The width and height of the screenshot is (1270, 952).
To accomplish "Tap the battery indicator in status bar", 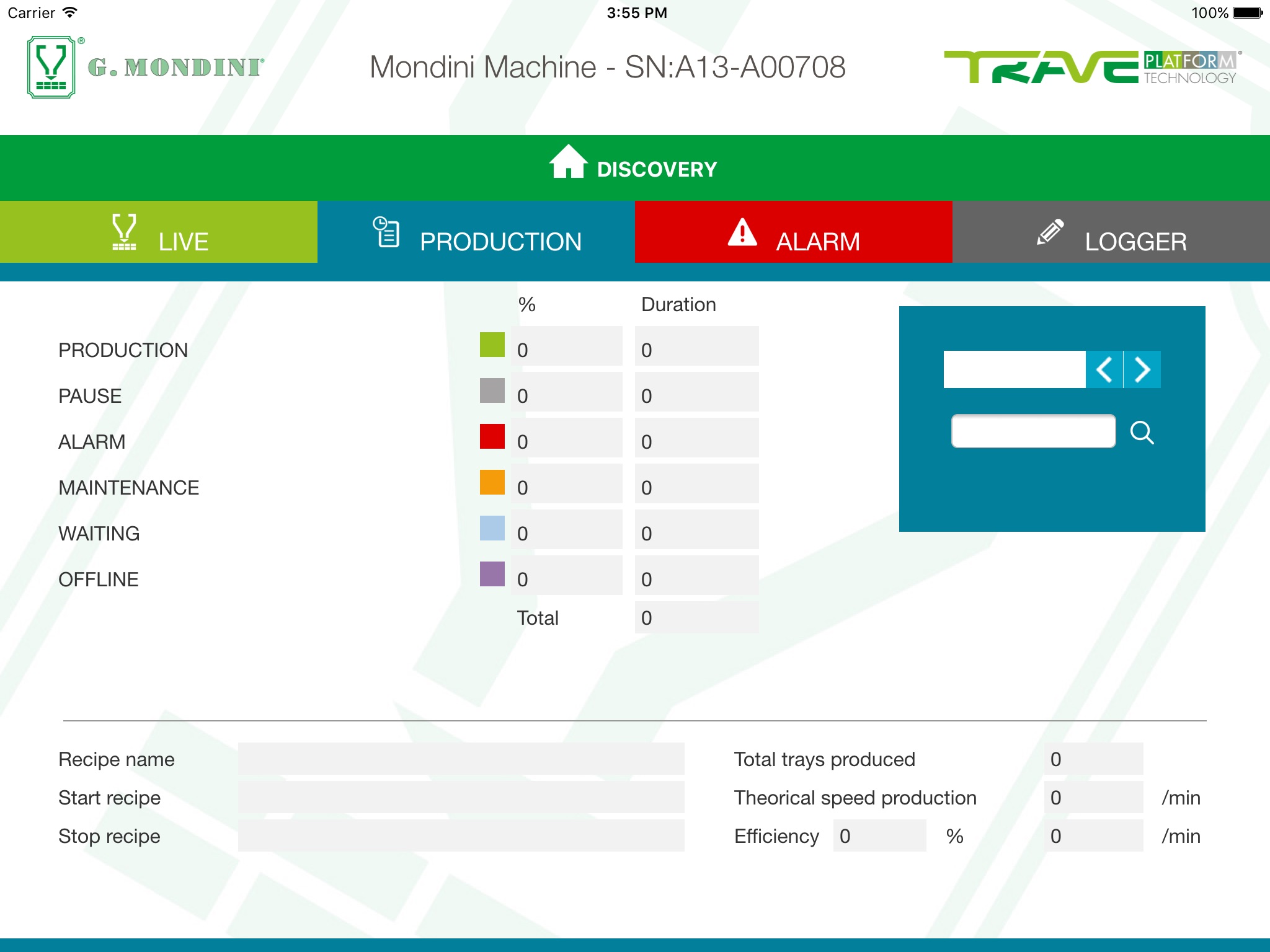I will [1248, 12].
